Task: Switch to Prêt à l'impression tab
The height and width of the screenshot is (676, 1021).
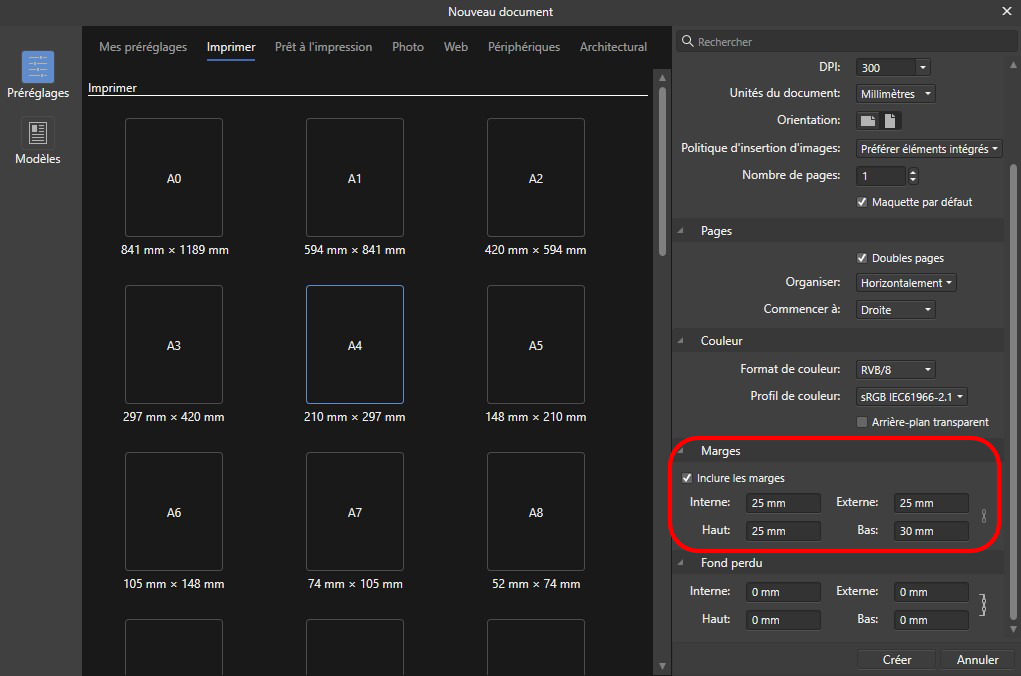Action: pos(324,47)
